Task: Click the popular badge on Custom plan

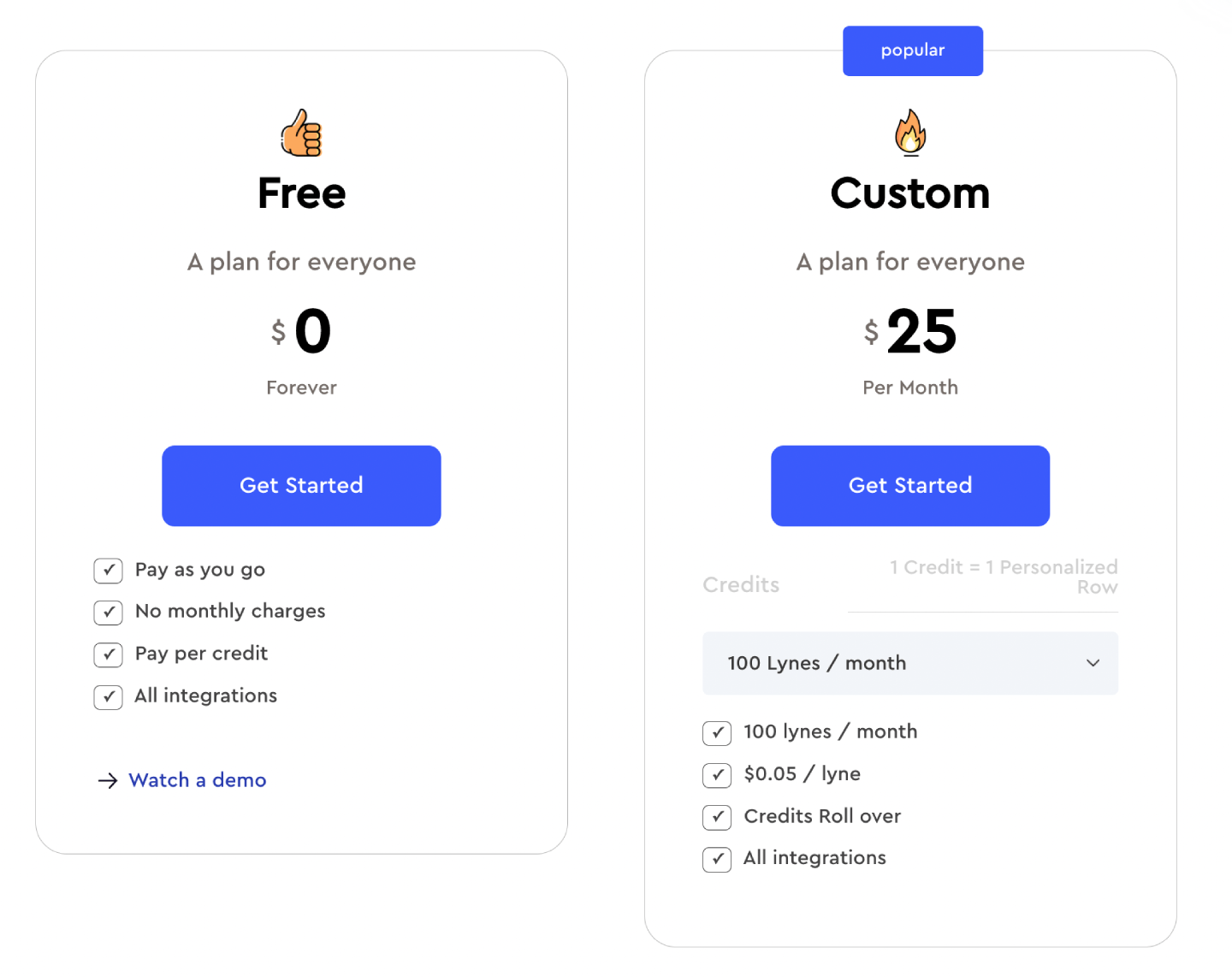Action: (912, 50)
